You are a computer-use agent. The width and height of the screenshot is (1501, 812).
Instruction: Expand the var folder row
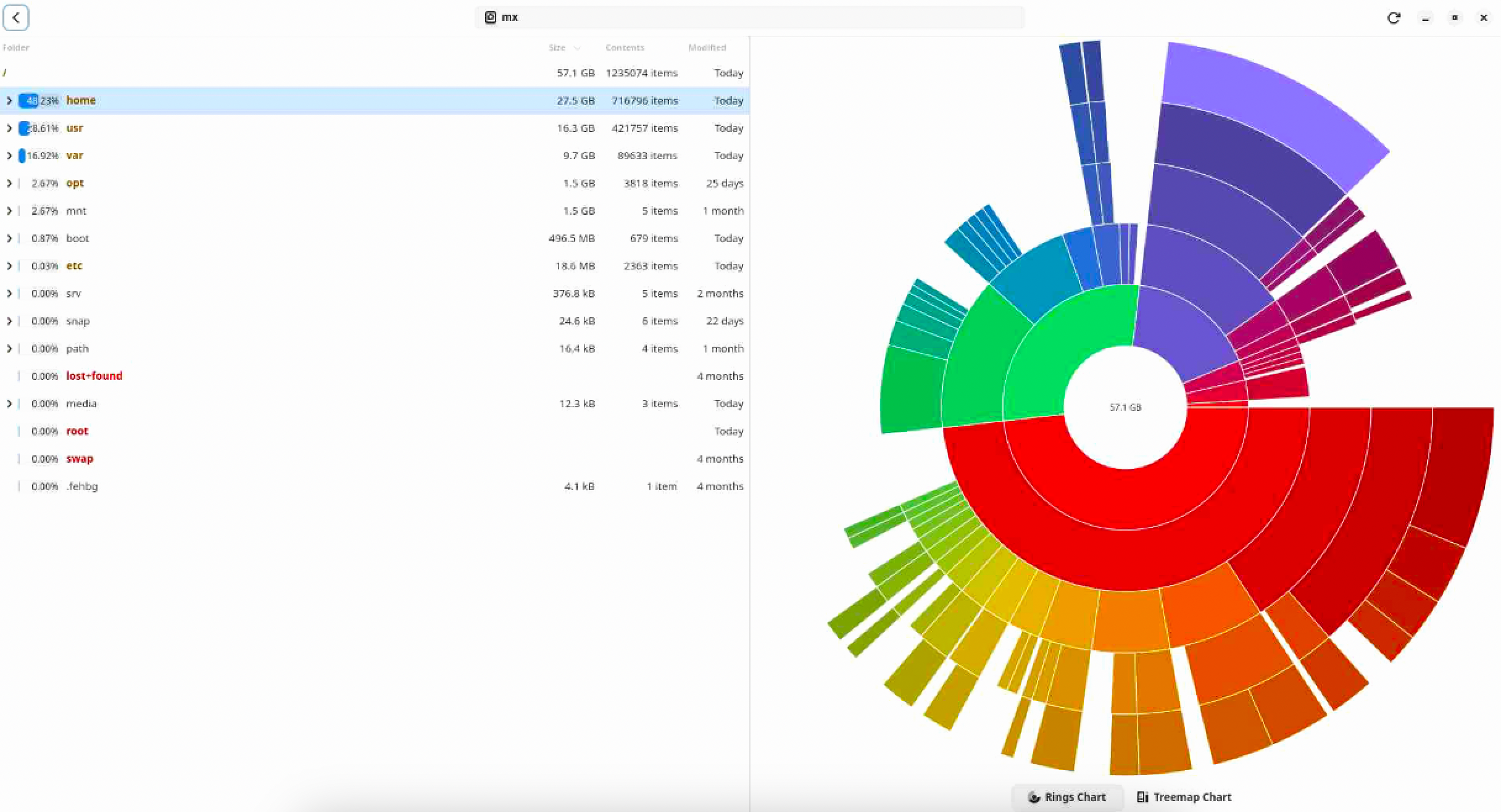click(x=9, y=155)
